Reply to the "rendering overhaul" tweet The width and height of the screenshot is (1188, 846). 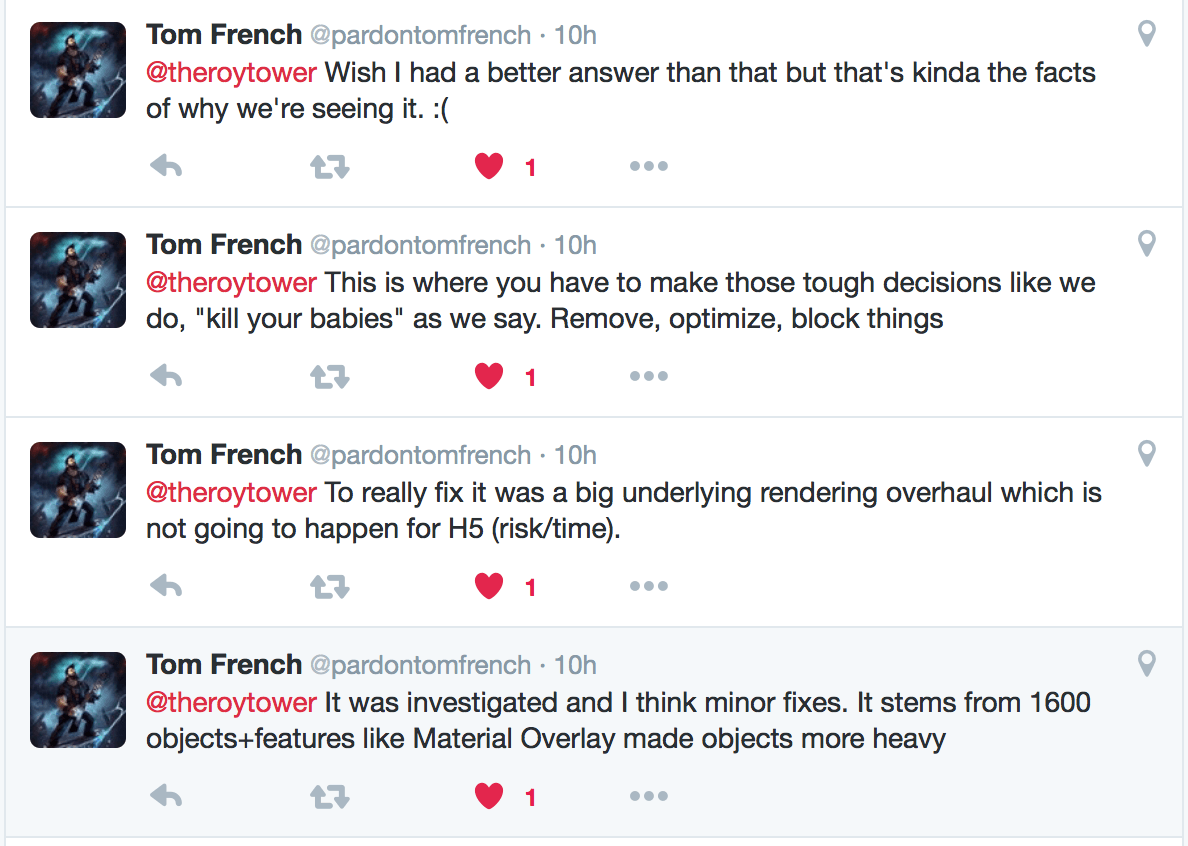(166, 587)
